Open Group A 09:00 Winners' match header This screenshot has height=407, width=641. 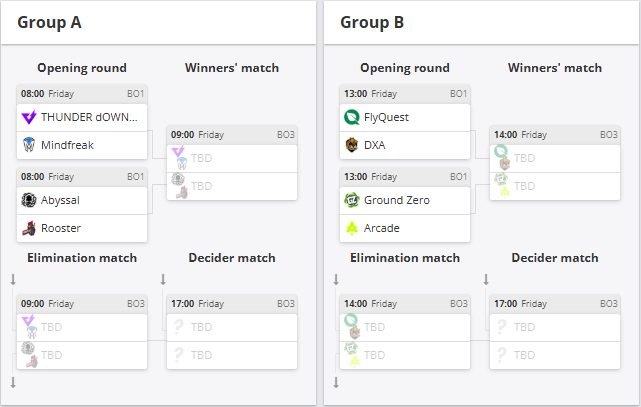tap(232, 135)
